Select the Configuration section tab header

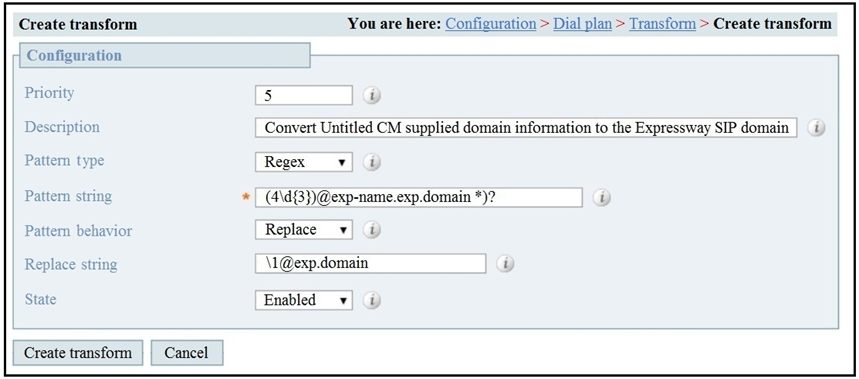click(164, 55)
